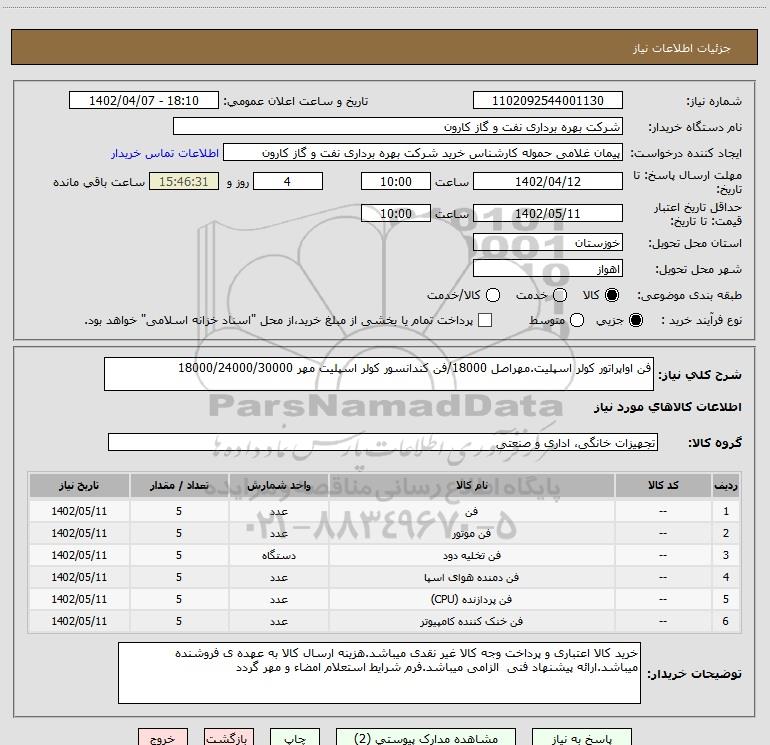This screenshot has height=745, width=770.
Task: Click the دستگاه unit cell
Action: (278, 555)
